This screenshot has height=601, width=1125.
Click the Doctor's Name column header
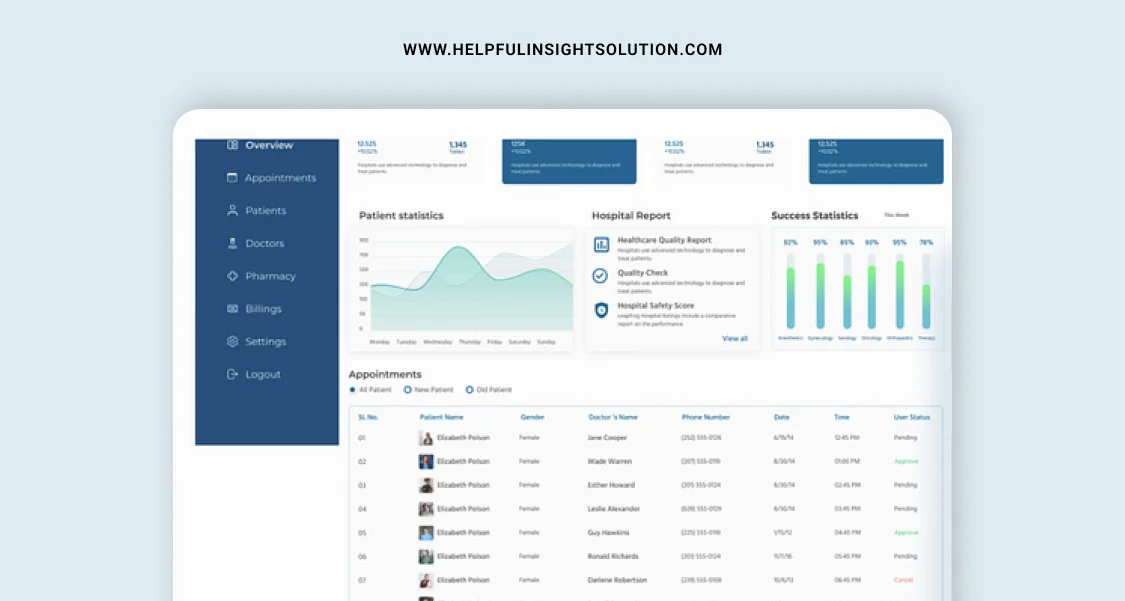613,417
